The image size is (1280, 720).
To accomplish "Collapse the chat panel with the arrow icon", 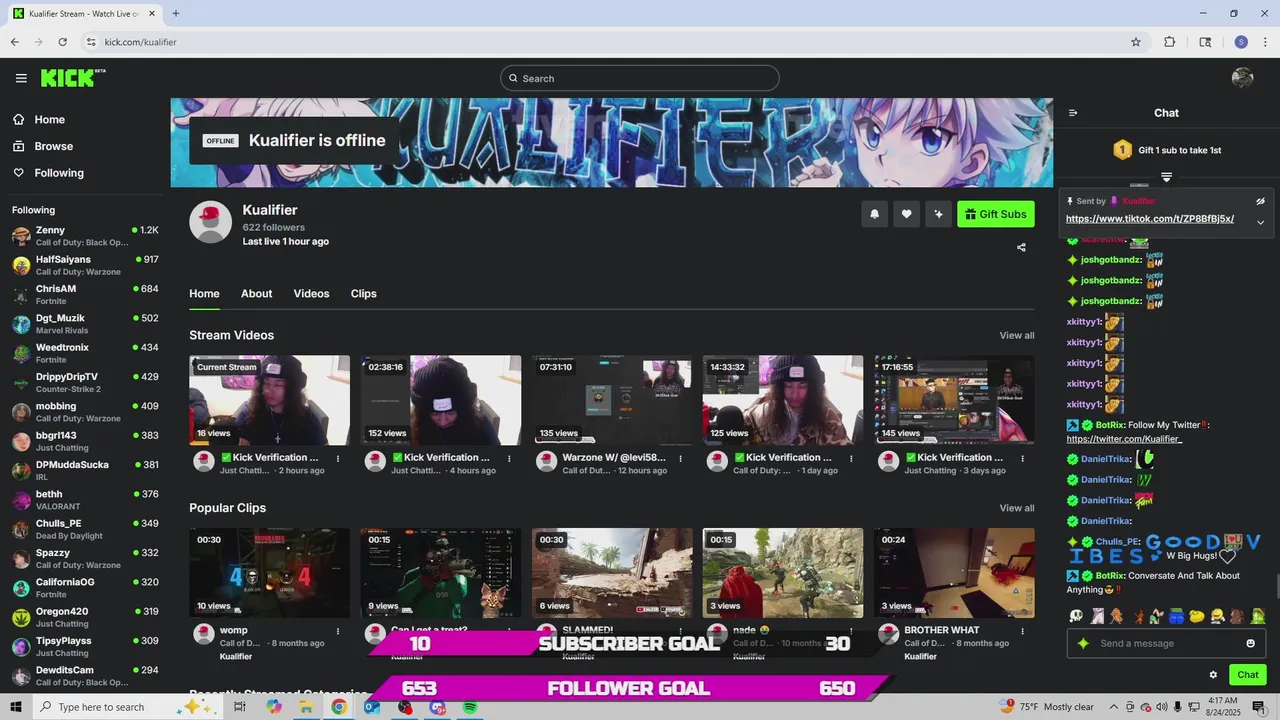I will 1073,113.
